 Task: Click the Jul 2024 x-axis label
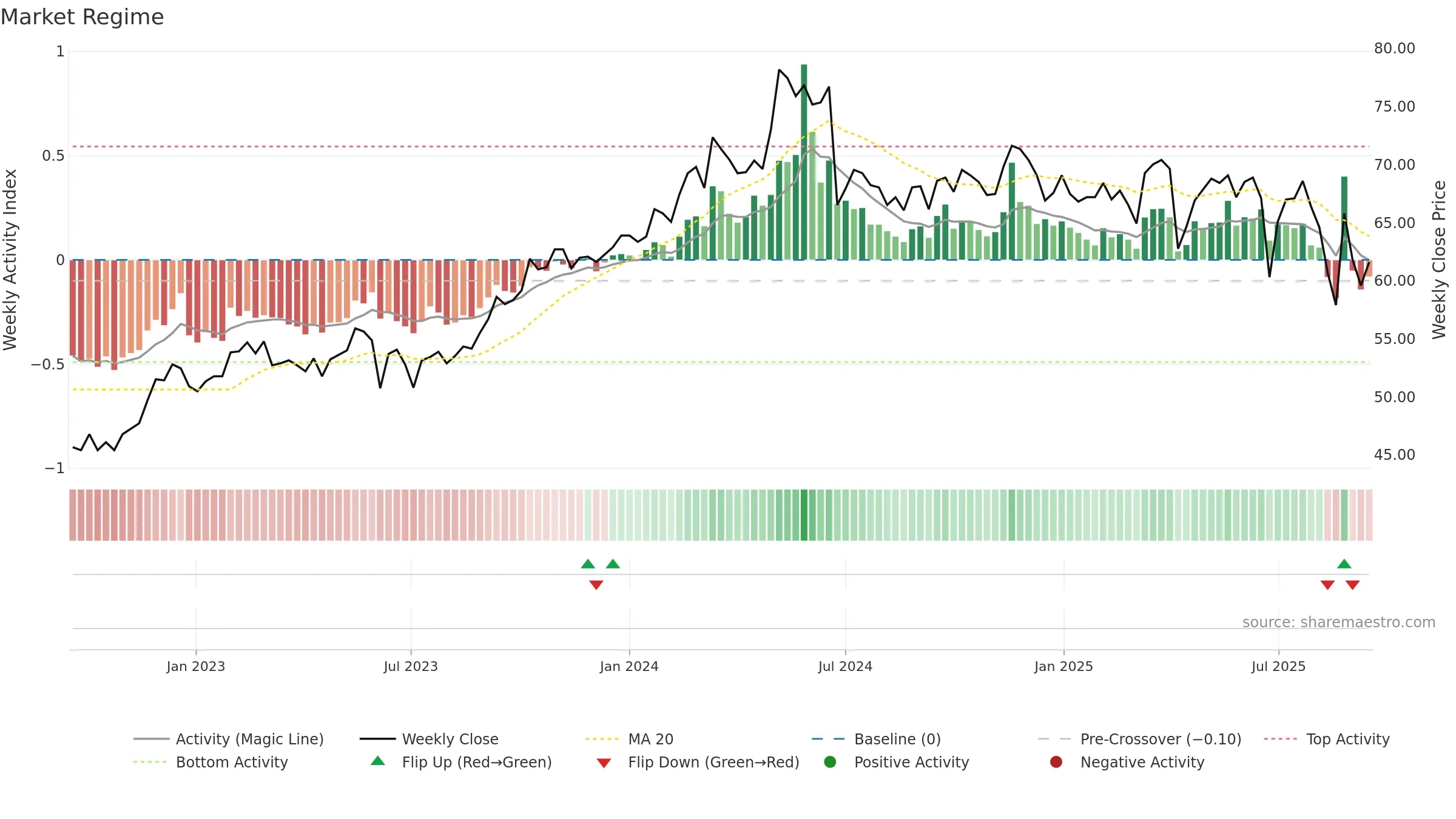tap(845, 667)
